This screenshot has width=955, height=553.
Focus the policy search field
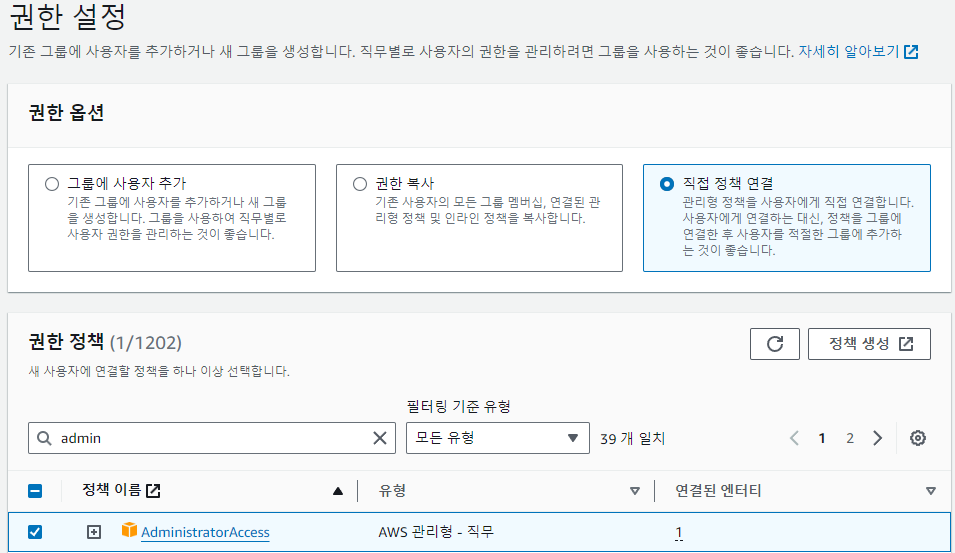[x=212, y=438]
